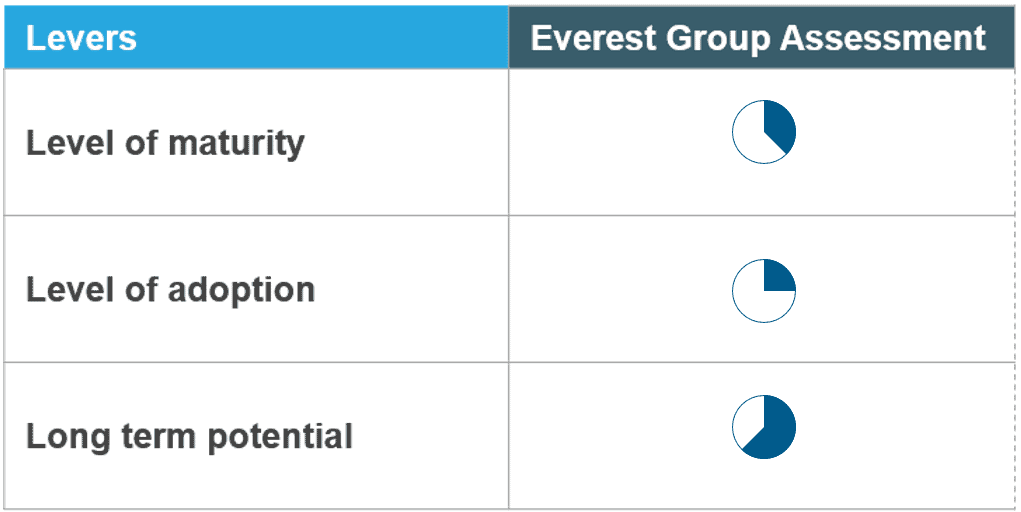The image size is (1021, 512).
Task: Click the Level of adoption label
Action: 171,290
